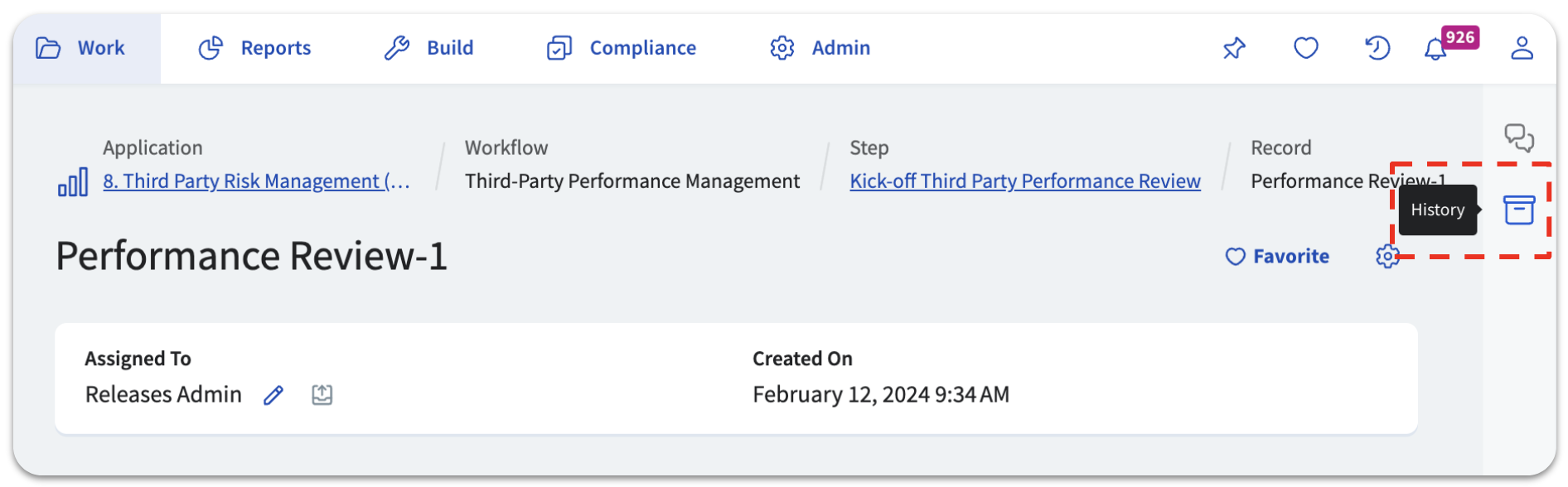The image size is (1568, 487).
Task: Edit Assigned To with pencil icon
Action: tap(273, 395)
